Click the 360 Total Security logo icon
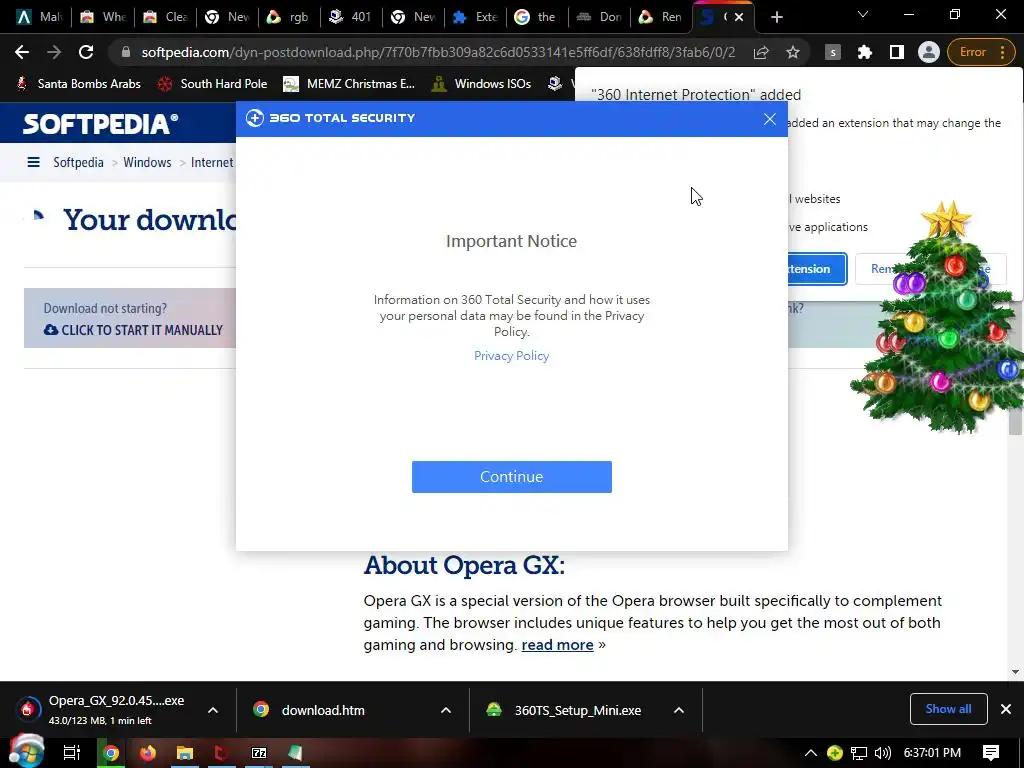This screenshot has height=768, width=1024. (255, 118)
